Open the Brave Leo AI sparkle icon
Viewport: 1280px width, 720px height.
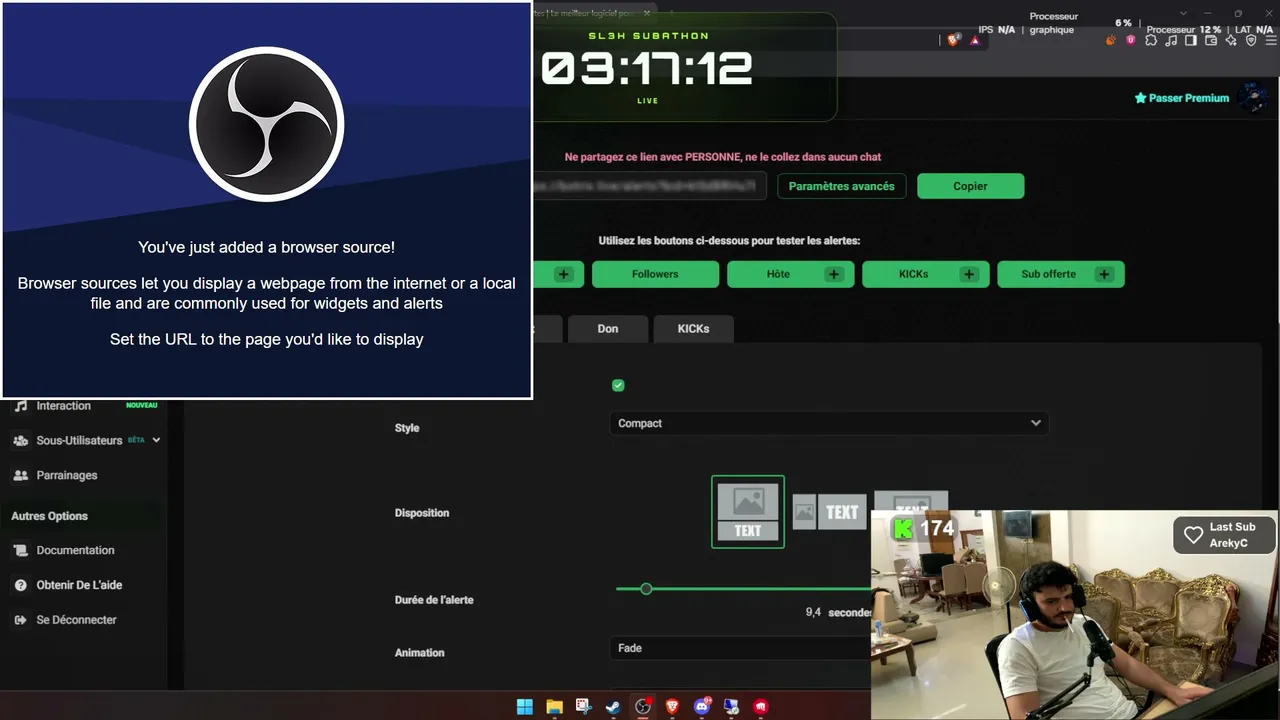tap(1231, 40)
